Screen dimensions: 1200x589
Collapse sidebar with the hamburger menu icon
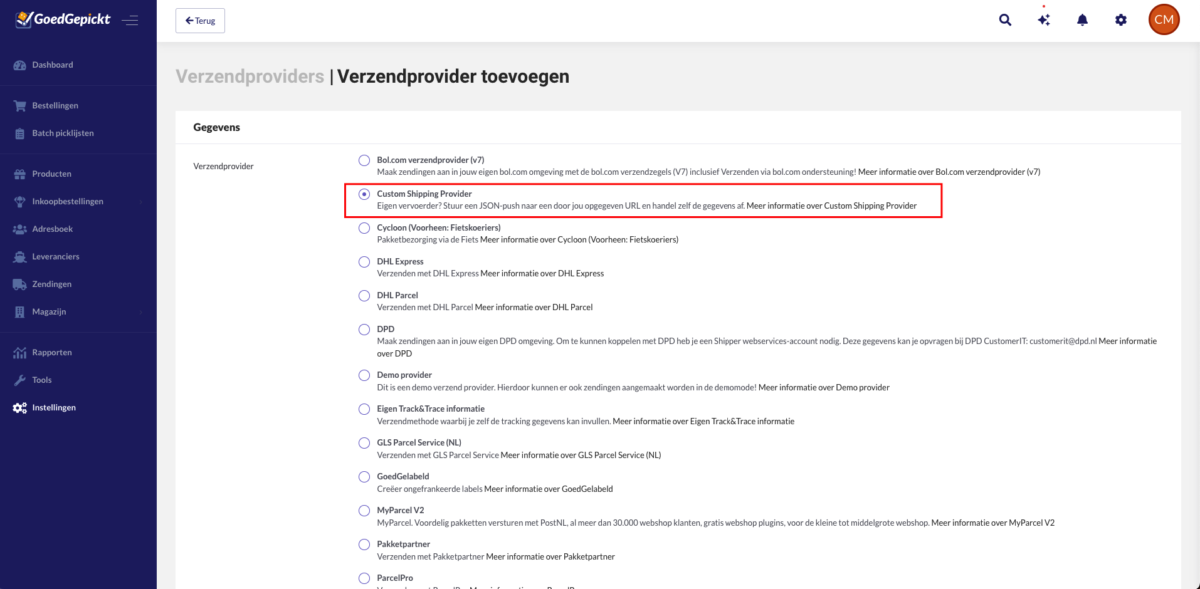click(130, 20)
